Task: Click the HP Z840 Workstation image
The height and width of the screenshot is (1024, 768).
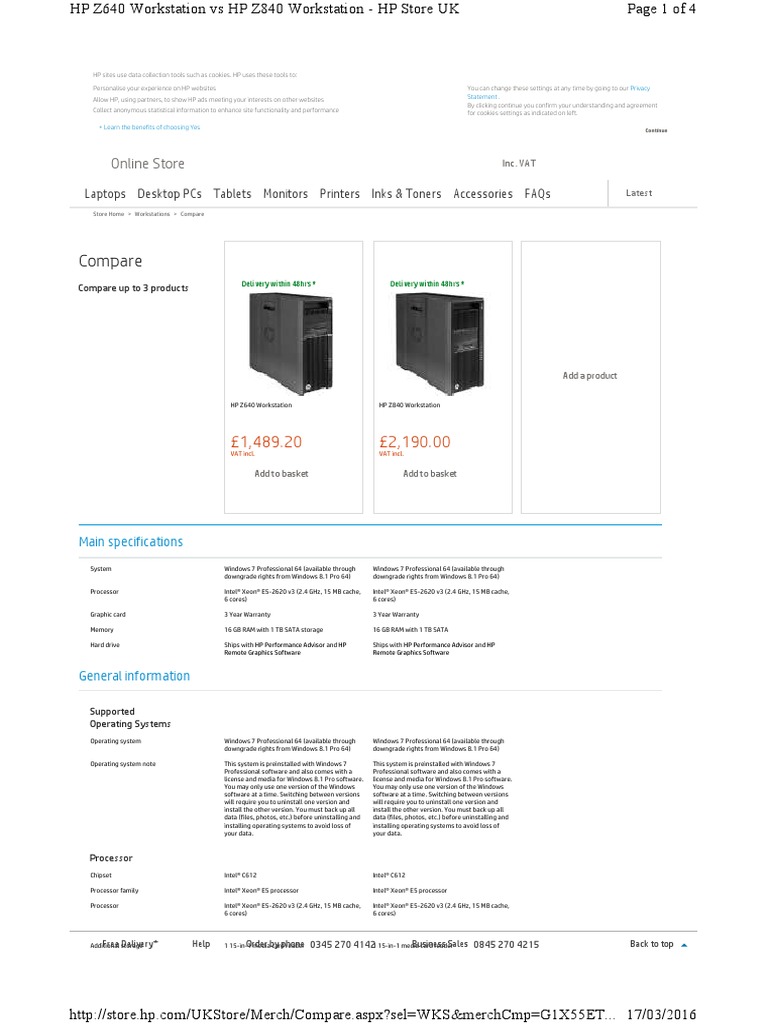Action: click(x=440, y=344)
